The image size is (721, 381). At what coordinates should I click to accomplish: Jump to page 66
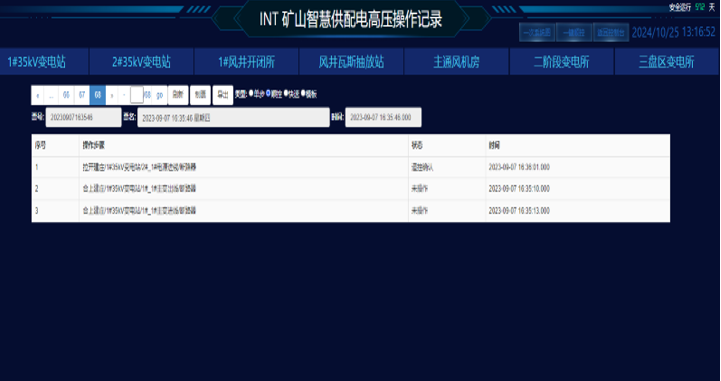pos(66,95)
